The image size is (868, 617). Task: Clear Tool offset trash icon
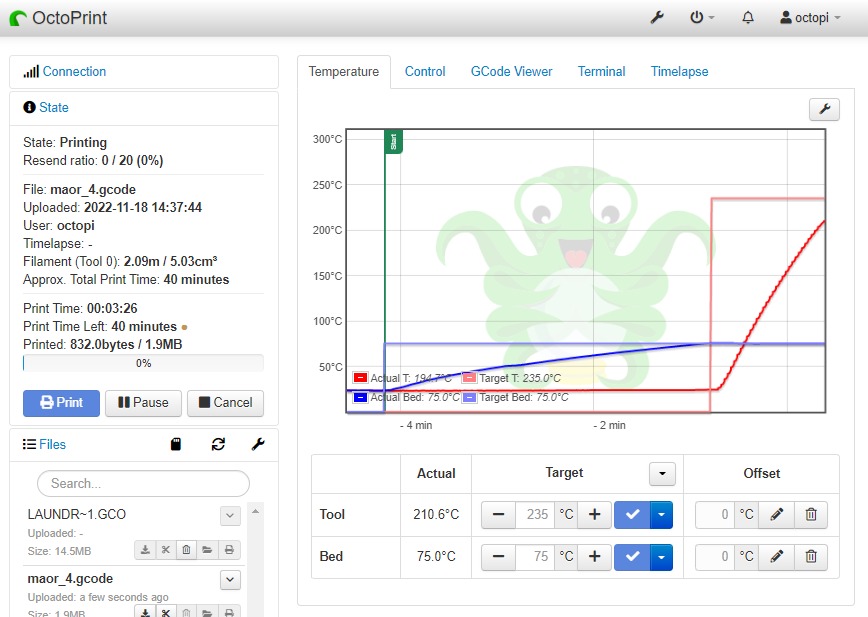point(811,515)
